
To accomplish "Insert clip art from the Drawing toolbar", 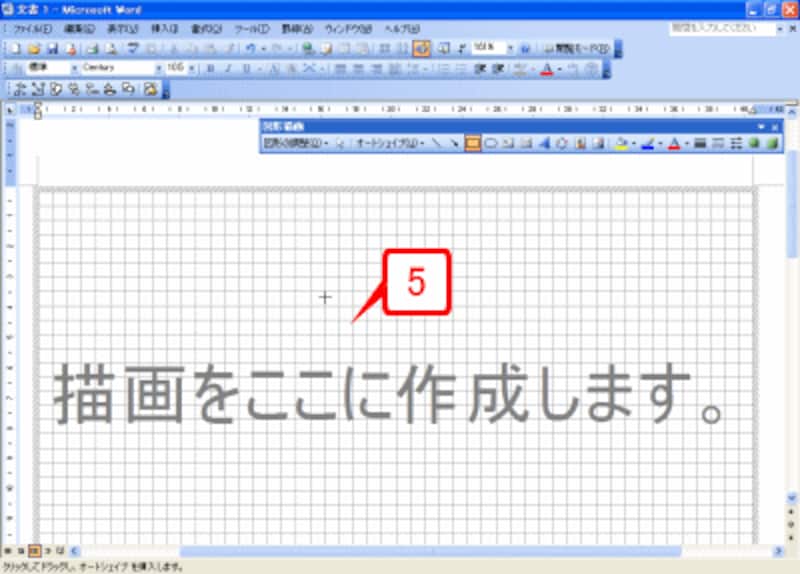I will point(580,144).
